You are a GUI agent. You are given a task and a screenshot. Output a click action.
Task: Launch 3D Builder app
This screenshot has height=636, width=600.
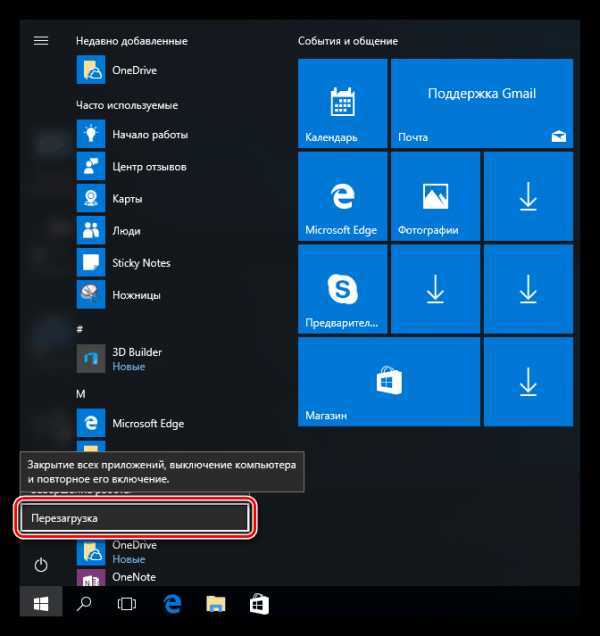click(119, 359)
